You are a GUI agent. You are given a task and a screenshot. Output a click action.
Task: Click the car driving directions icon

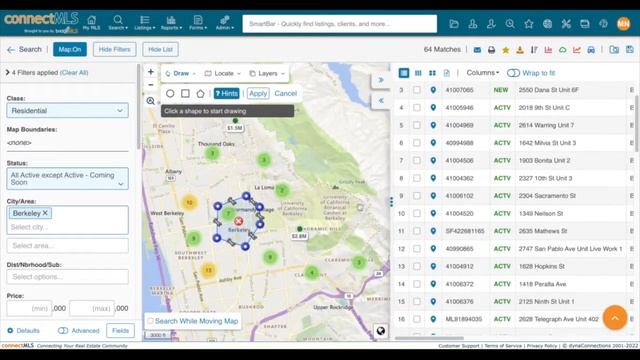(591, 50)
